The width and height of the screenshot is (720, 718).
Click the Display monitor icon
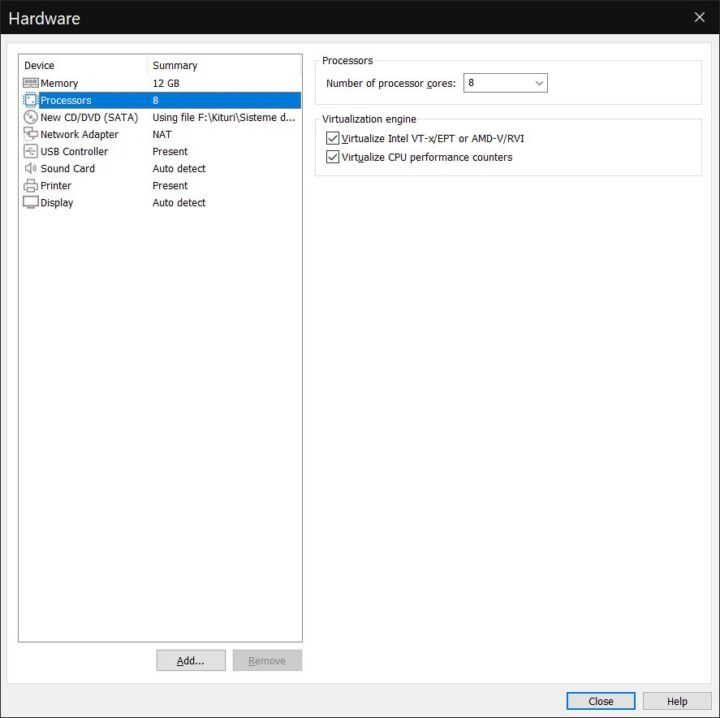(x=30, y=202)
